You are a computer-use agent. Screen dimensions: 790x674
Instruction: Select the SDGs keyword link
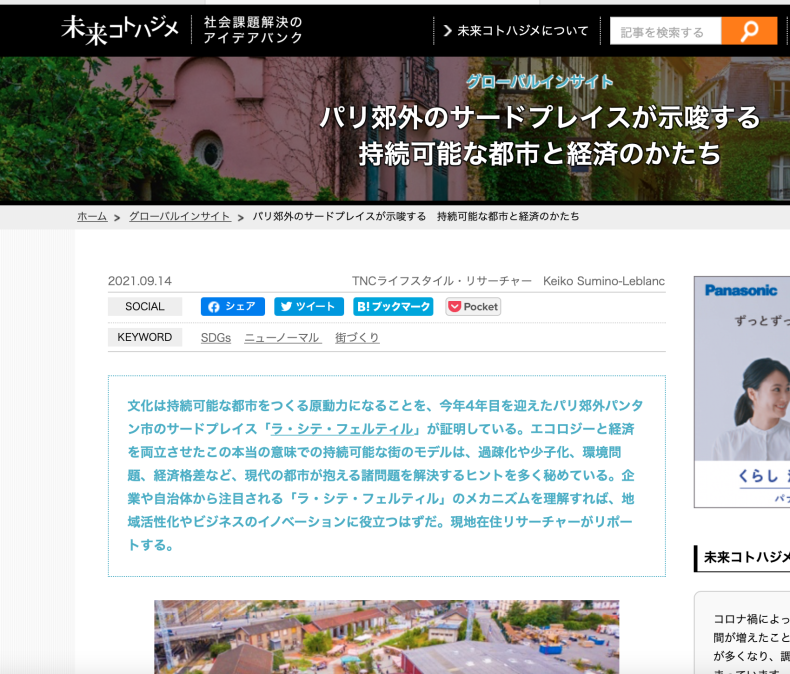tap(216, 338)
